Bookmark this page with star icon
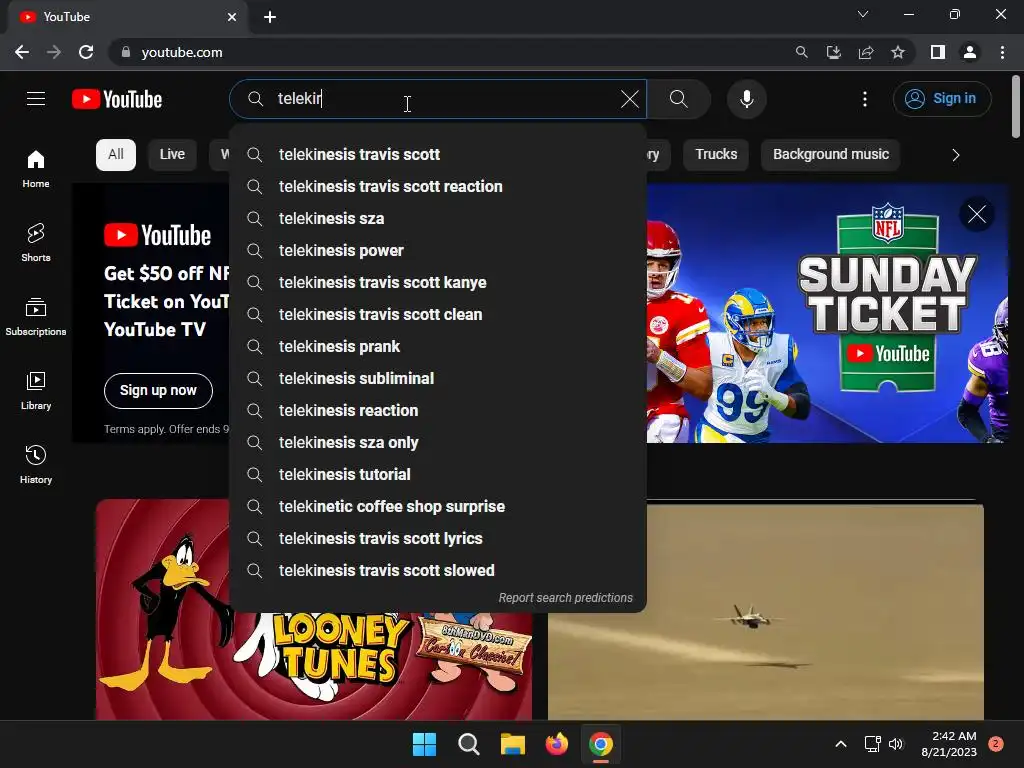1024x768 pixels. (898, 52)
